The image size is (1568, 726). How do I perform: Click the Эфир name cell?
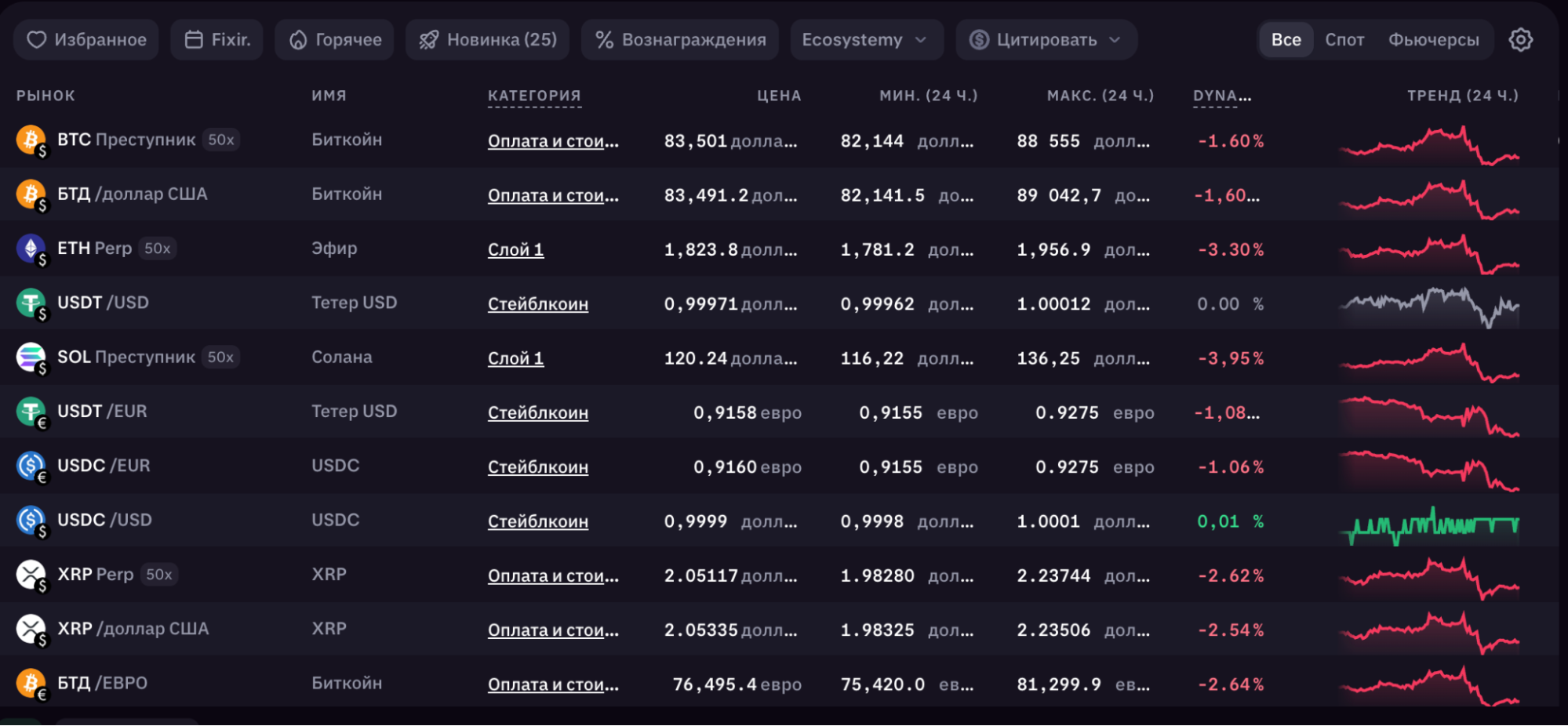point(334,249)
